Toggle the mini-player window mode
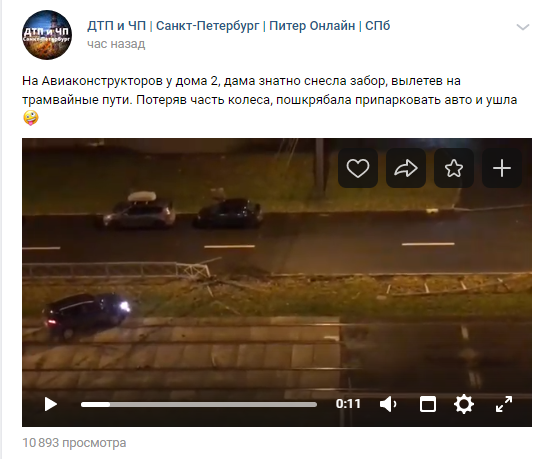 (428, 404)
